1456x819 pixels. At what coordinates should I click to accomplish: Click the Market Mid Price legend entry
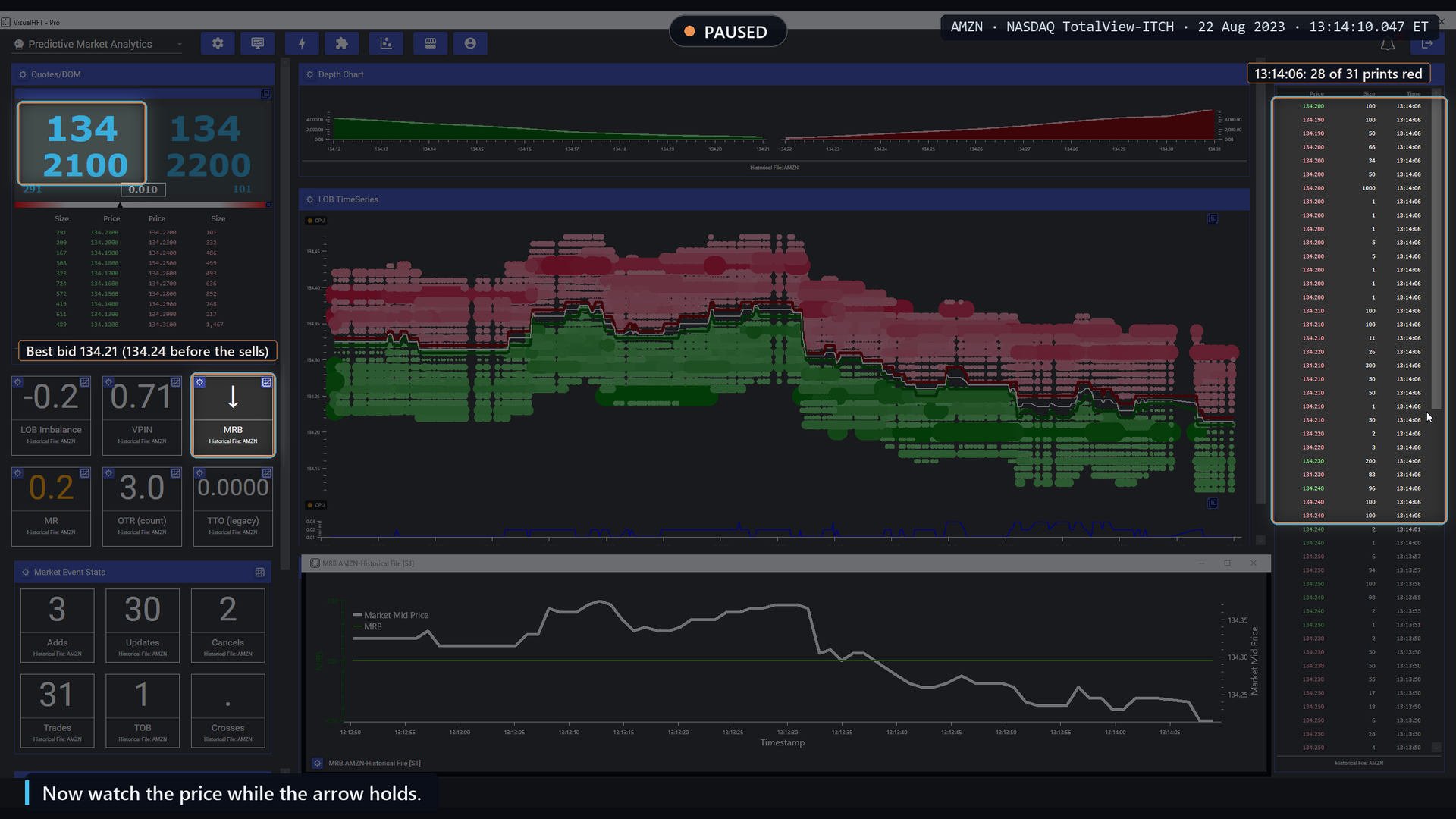click(391, 615)
